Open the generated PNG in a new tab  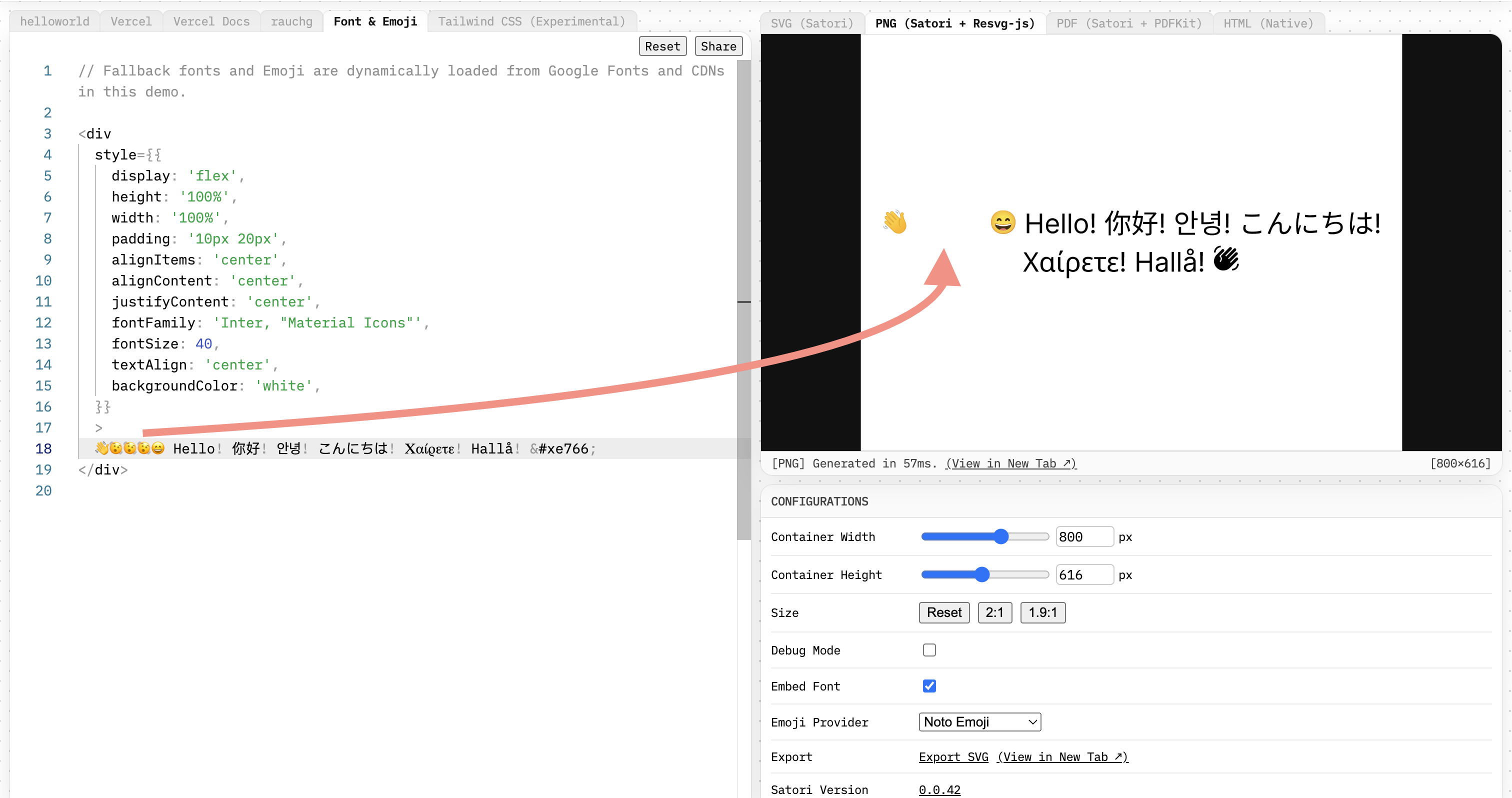tap(1010, 463)
